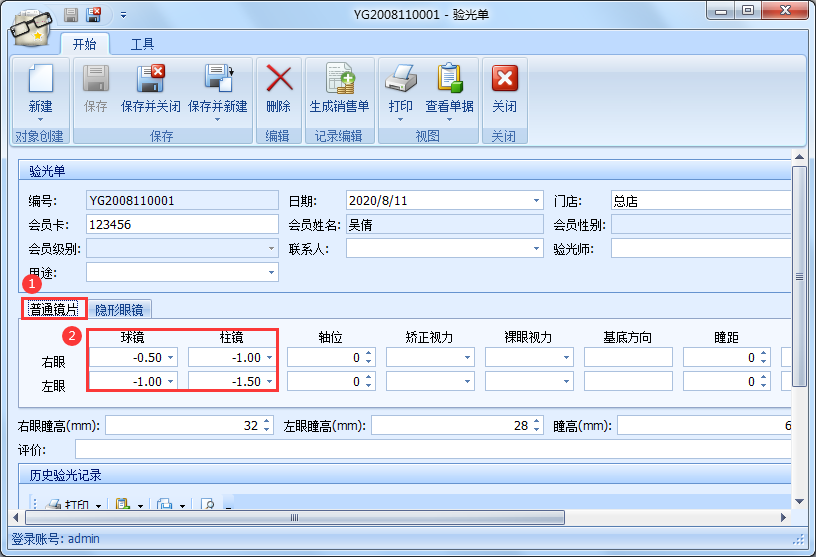Select the 普通镜片 (Regular Lens) tab

tap(54, 310)
